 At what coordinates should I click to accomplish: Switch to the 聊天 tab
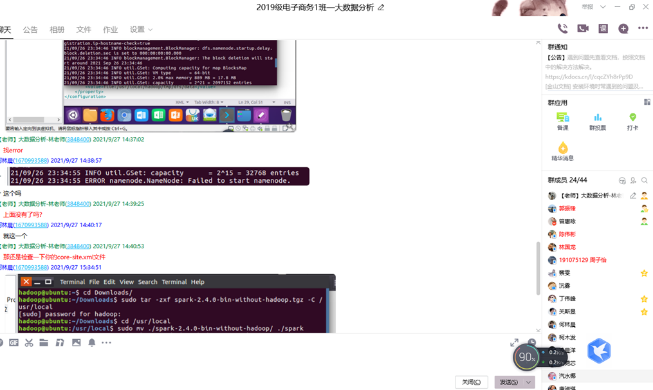pyautogui.click(x=5, y=30)
